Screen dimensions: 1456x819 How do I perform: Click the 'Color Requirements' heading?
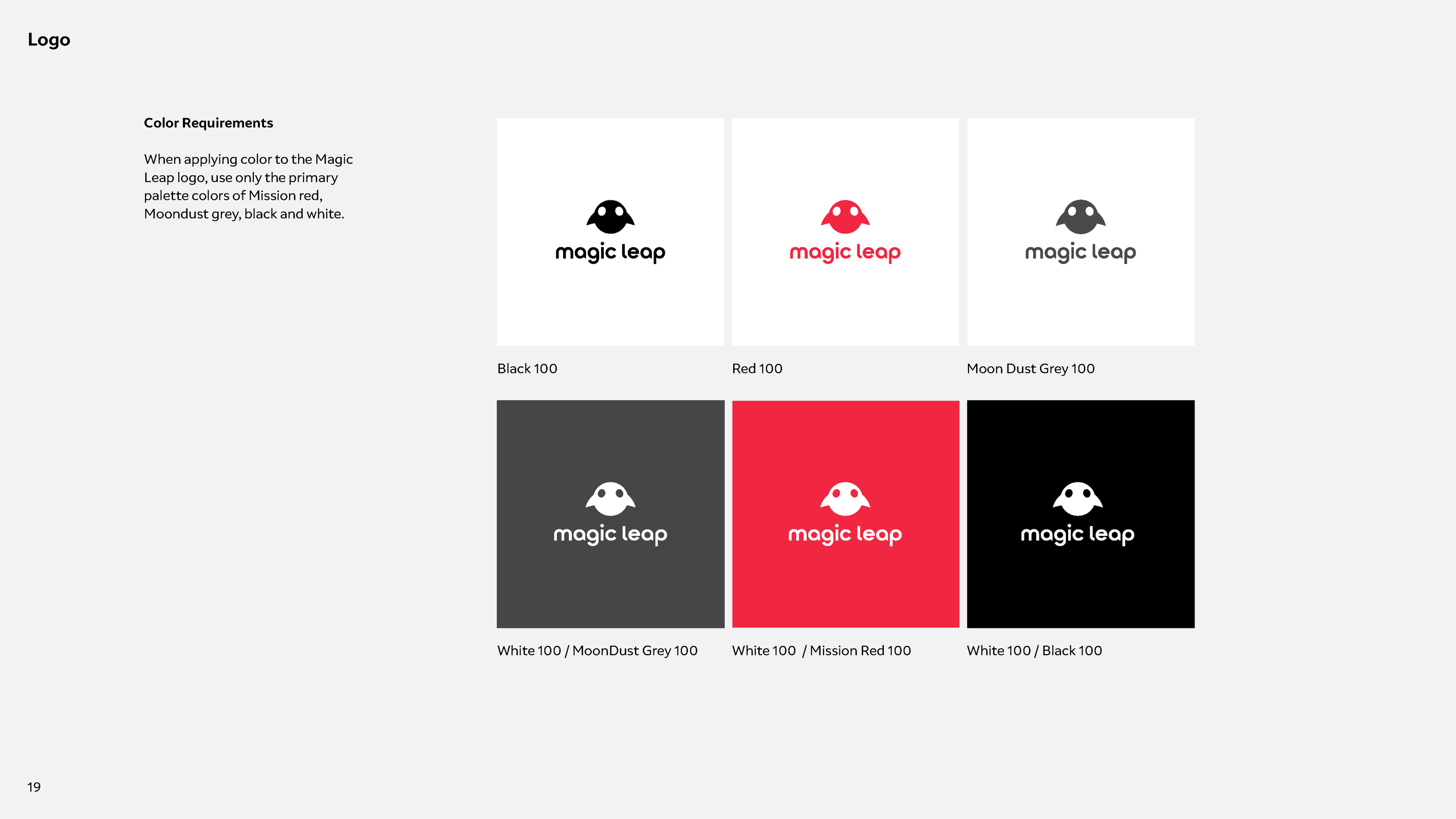(208, 123)
